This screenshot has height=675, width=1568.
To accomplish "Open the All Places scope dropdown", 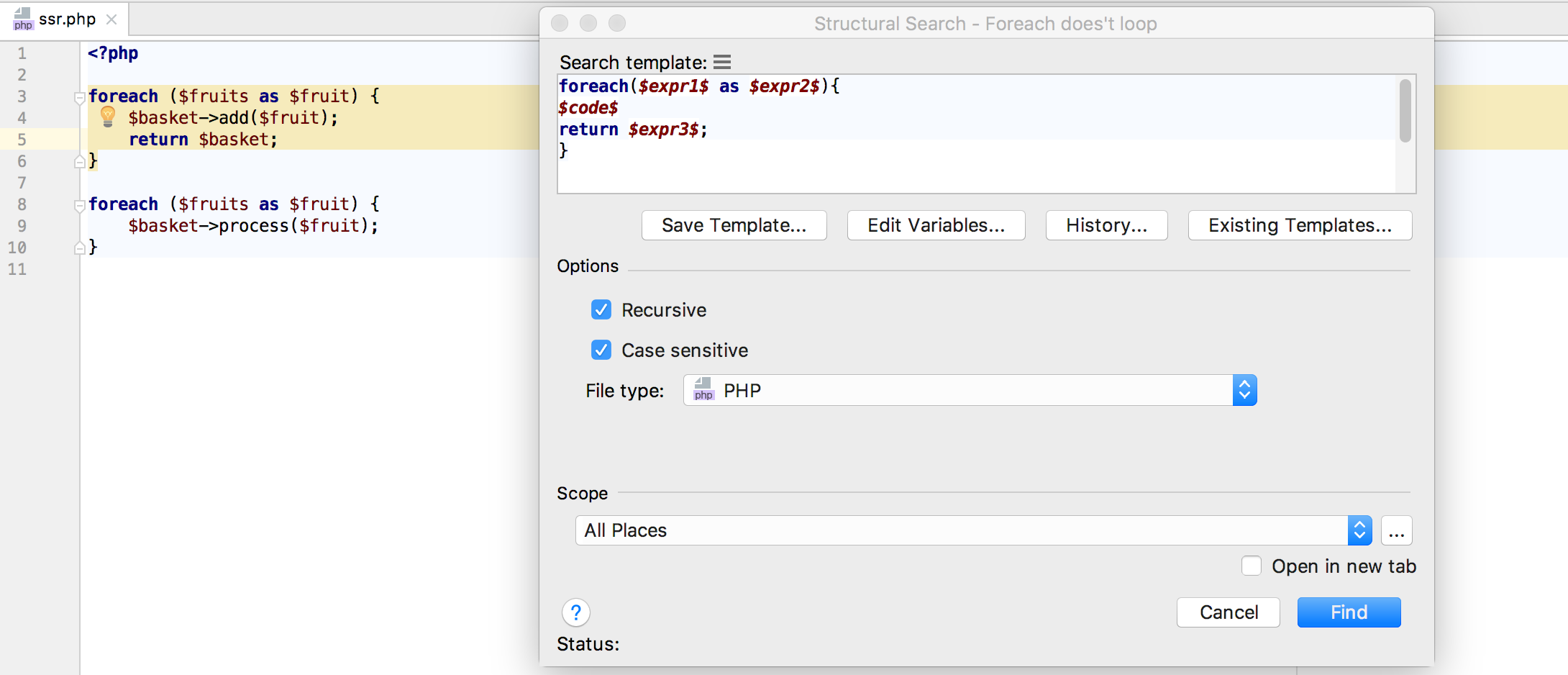I will pyautogui.click(x=973, y=530).
